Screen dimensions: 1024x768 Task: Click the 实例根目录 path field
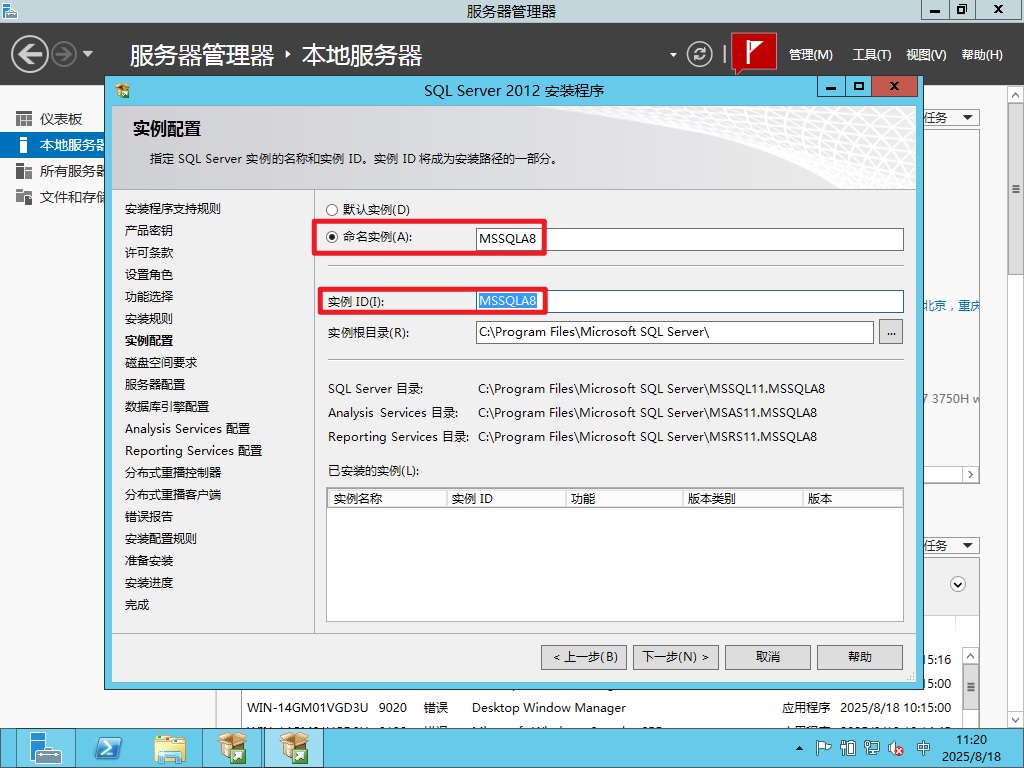coord(675,332)
